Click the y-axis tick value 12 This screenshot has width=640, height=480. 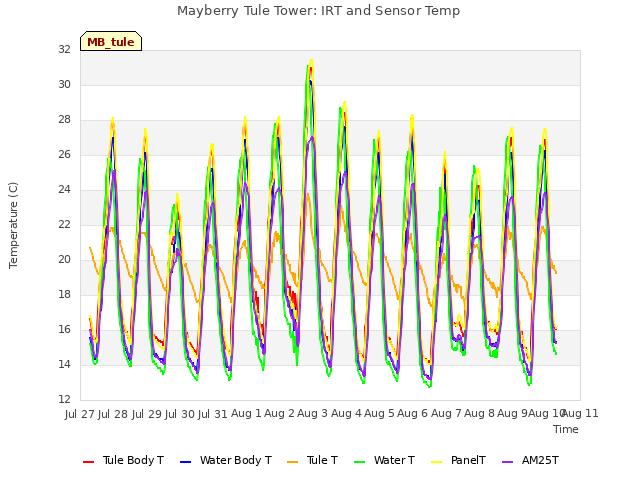tap(64, 399)
